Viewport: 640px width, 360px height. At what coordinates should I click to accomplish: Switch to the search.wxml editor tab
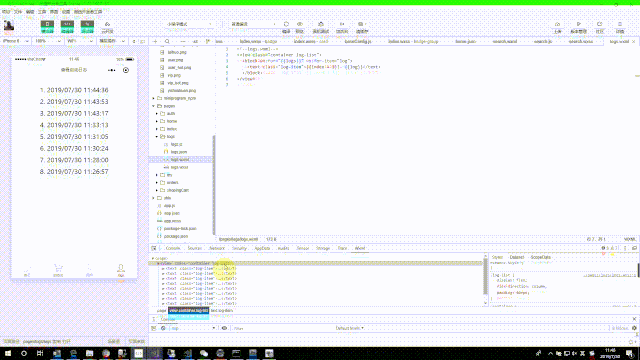(505, 41)
